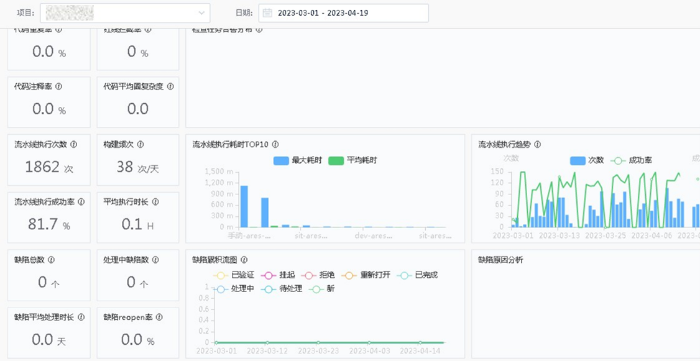
Task: Click the project dropdown arrow
Action: [x=201, y=13]
